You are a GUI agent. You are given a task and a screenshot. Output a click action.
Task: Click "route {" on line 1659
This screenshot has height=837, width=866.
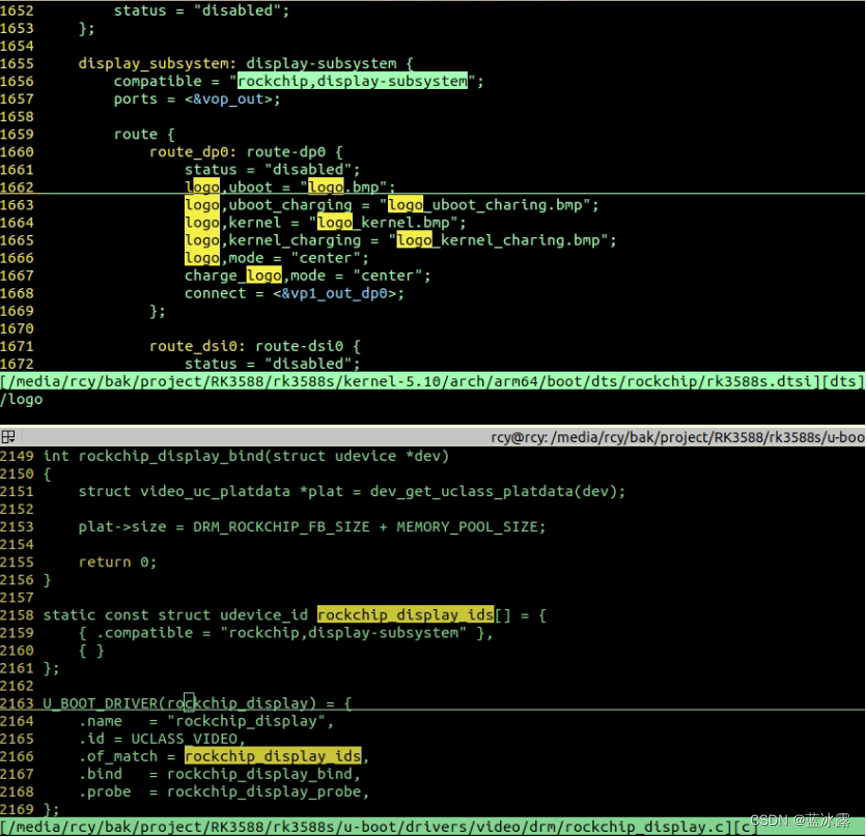[x=144, y=134]
